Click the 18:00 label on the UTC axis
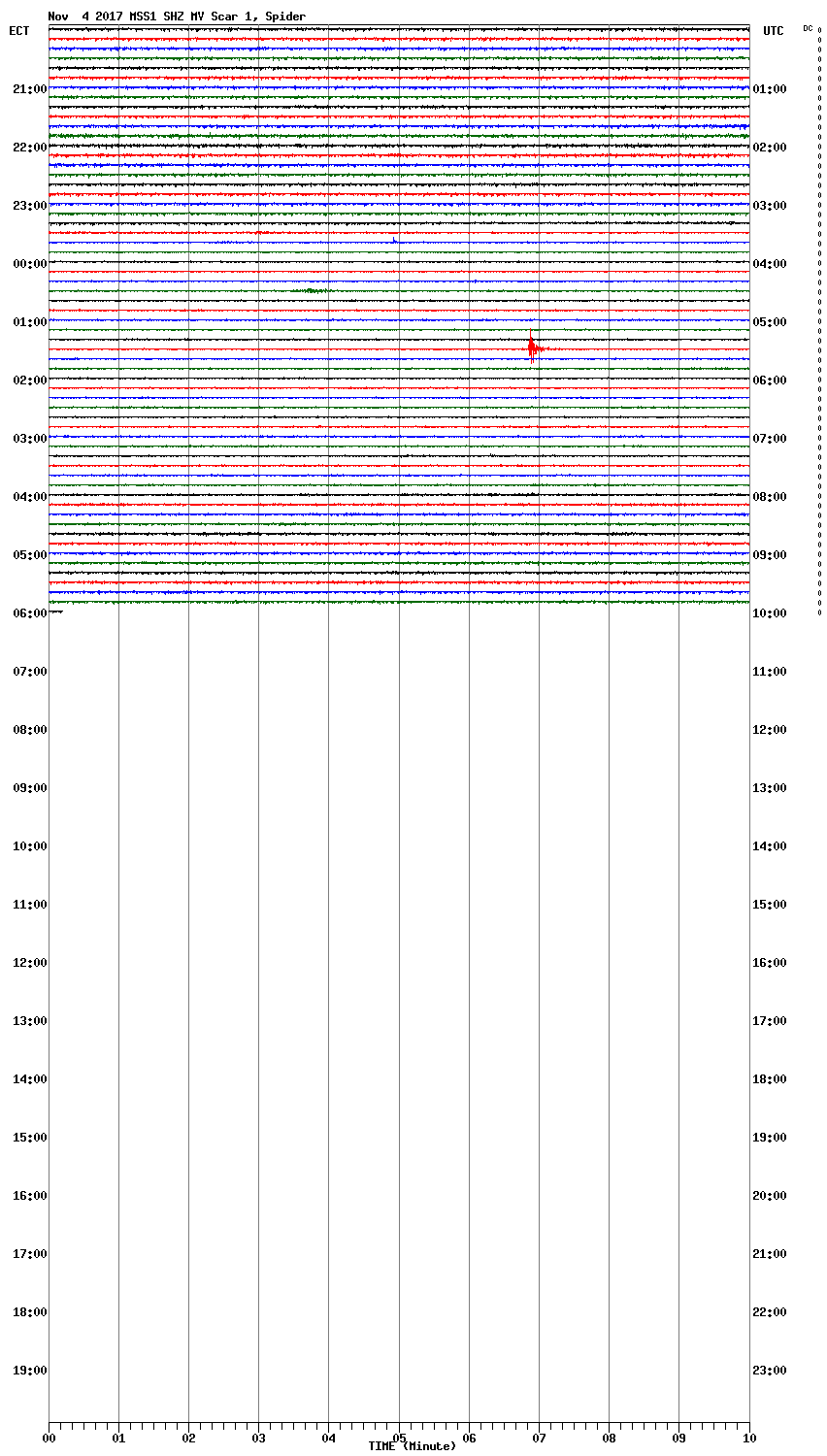The image size is (827, 1456). coord(770,1079)
